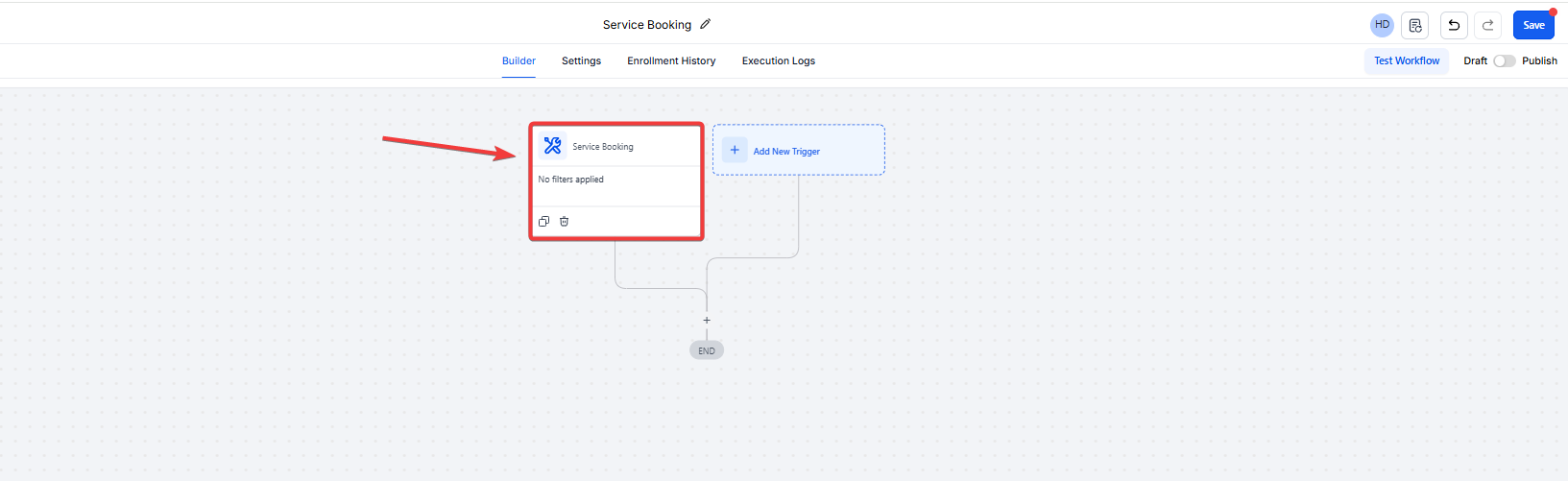Open the Settings tab
This screenshot has width=1568, height=481.
tap(581, 60)
